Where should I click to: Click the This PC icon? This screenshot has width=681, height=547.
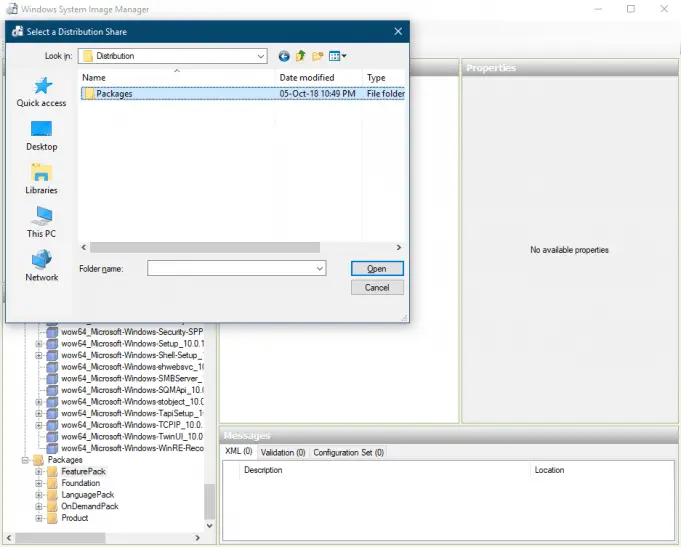(41, 216)
